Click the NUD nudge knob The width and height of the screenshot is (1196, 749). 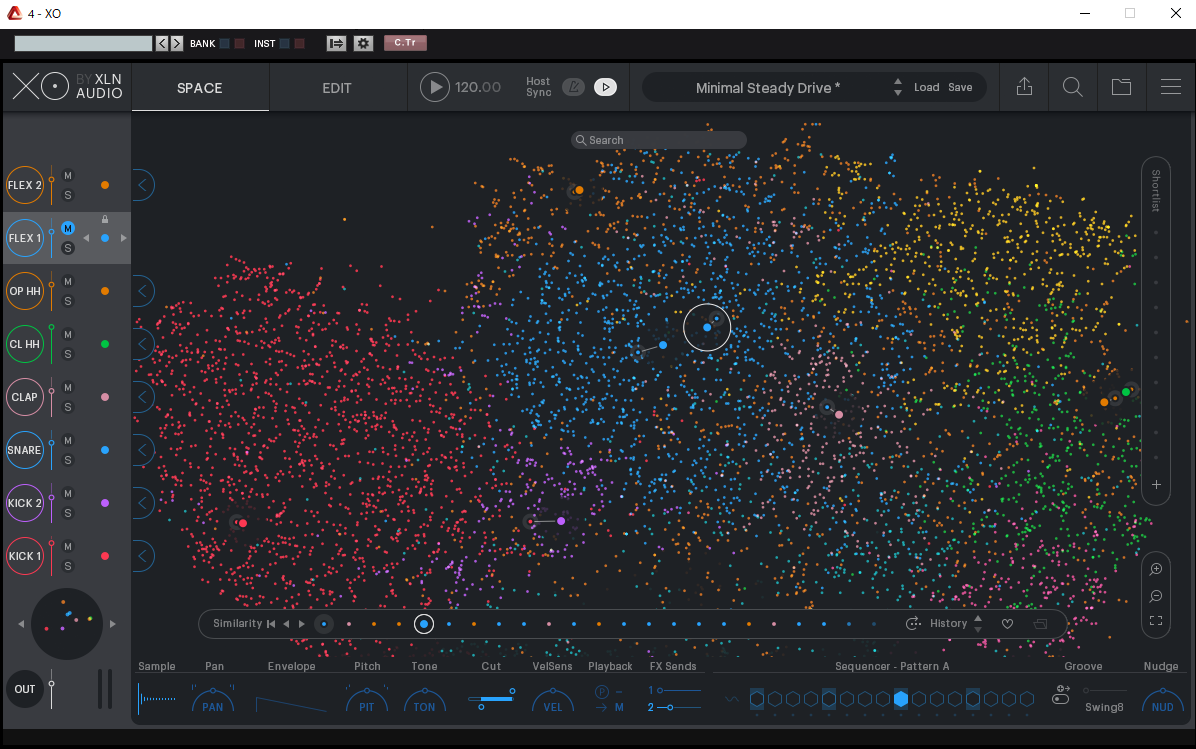point(1162,701)
